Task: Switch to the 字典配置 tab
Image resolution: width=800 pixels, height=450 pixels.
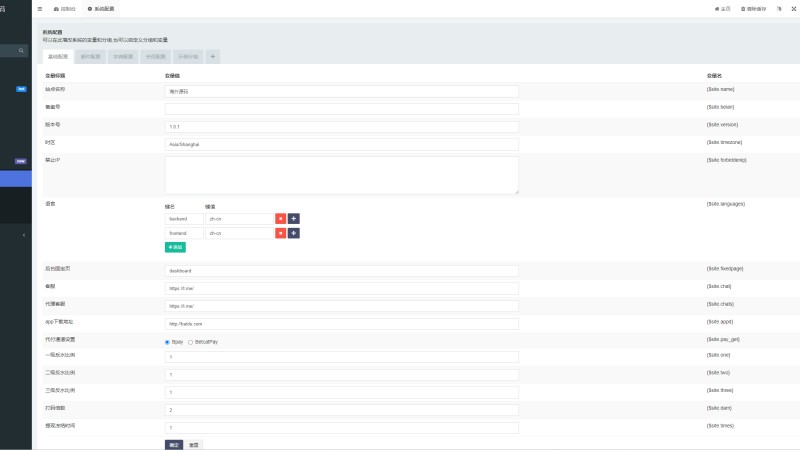Action: click(123, 57)
